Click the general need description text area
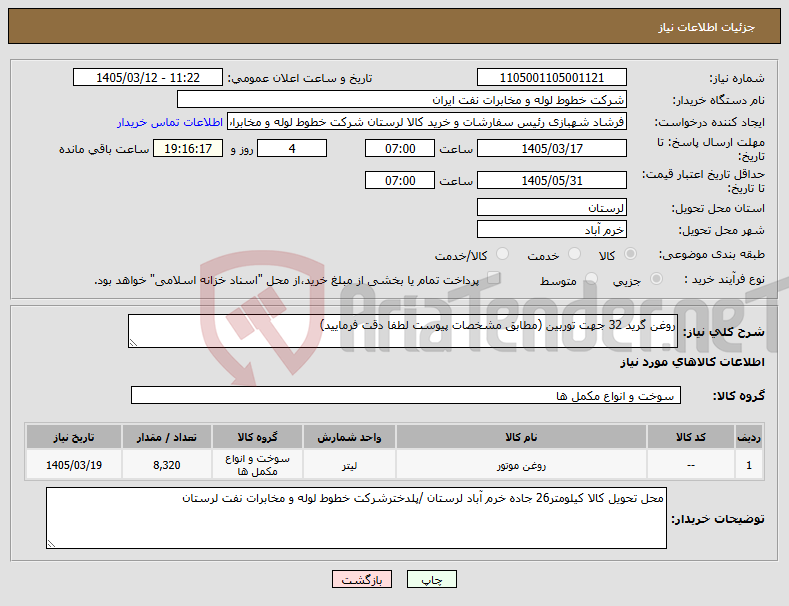 pyautogui.click(x=403, y=331)
